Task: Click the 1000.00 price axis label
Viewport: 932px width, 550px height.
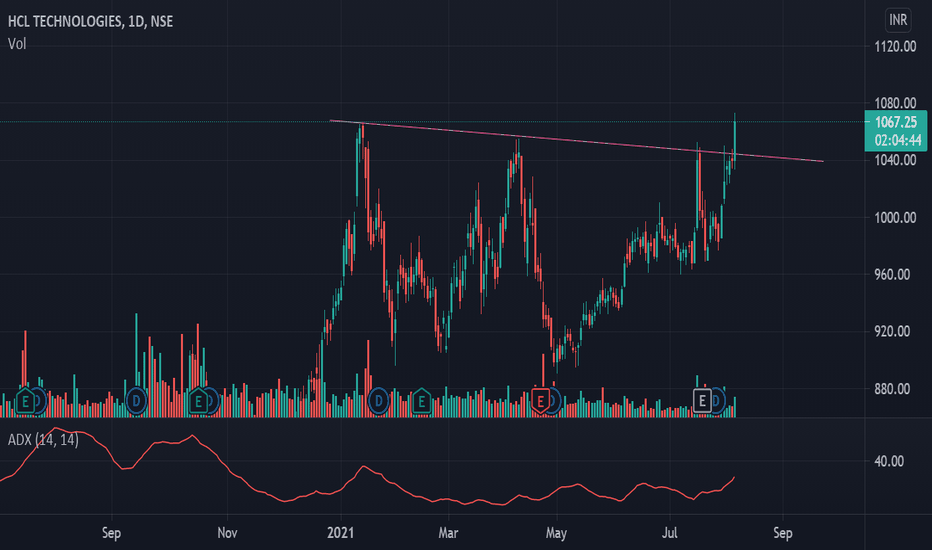Action: click(x=895, y=218)
